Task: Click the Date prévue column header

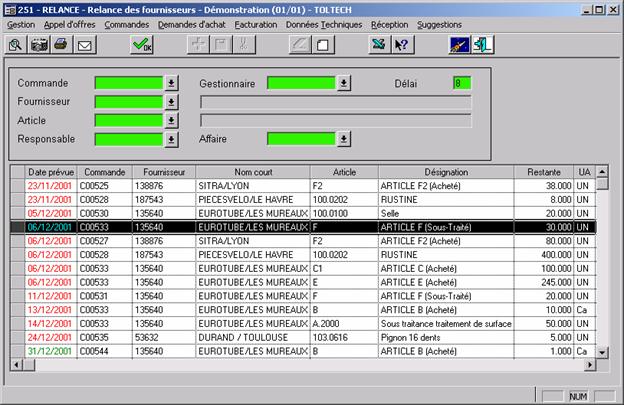Action: click(x=51, y=172)
